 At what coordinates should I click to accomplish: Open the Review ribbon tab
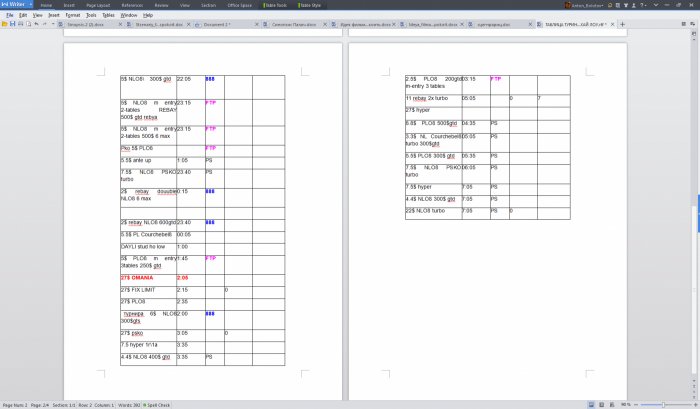(161, 5)
